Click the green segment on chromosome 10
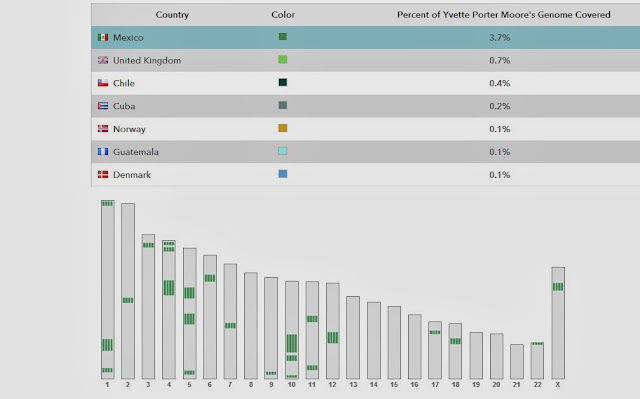This screenshot has width=640, height=399. [x=292, y=344]
